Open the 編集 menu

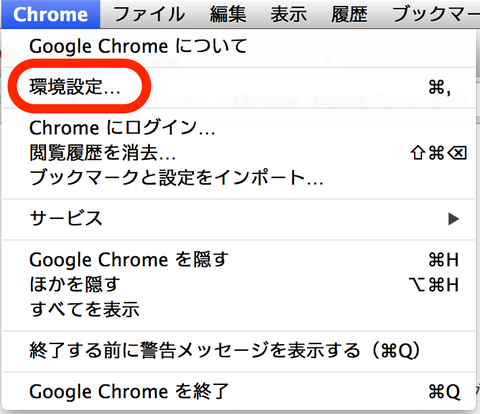click(228, 14)
